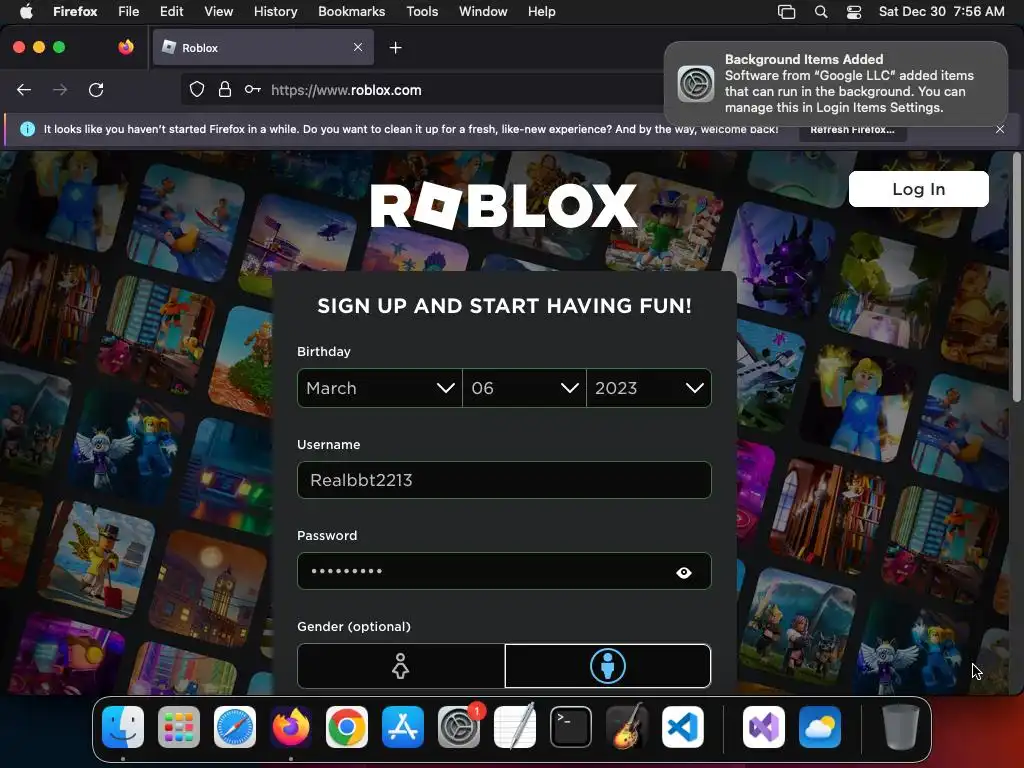Click the Password input field

[x=504, y=571]
